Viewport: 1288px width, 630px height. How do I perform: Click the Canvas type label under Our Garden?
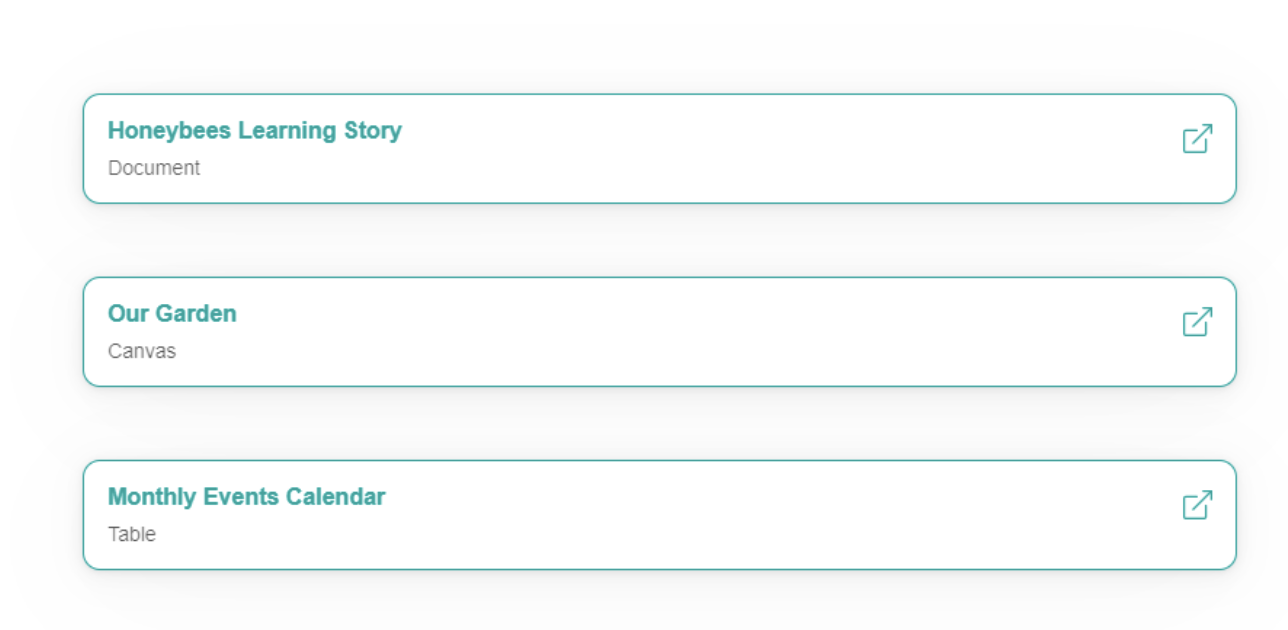142,351
